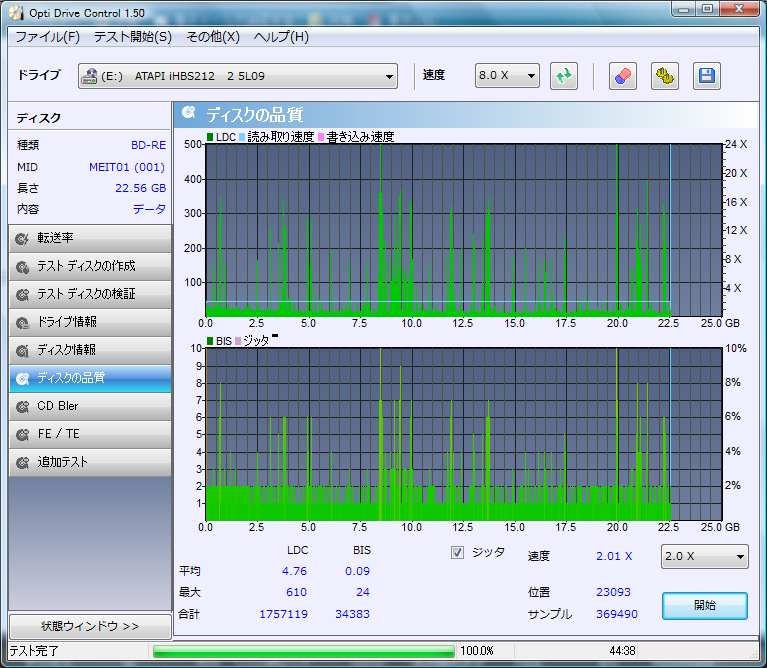767x668 pixels.
Task: Click the save floppy disk icon
Action: (707, 76)
